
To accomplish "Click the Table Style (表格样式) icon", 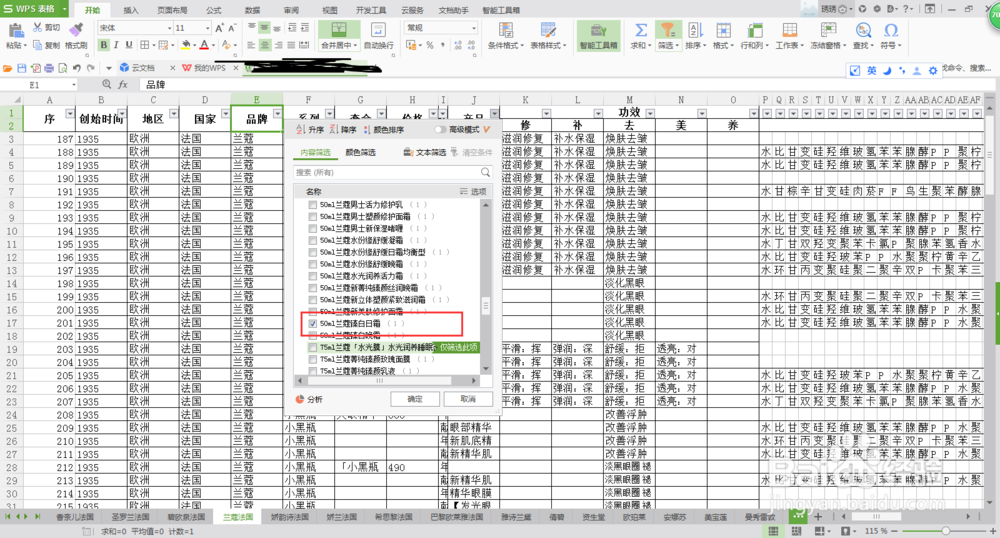I will coord(548,30).
